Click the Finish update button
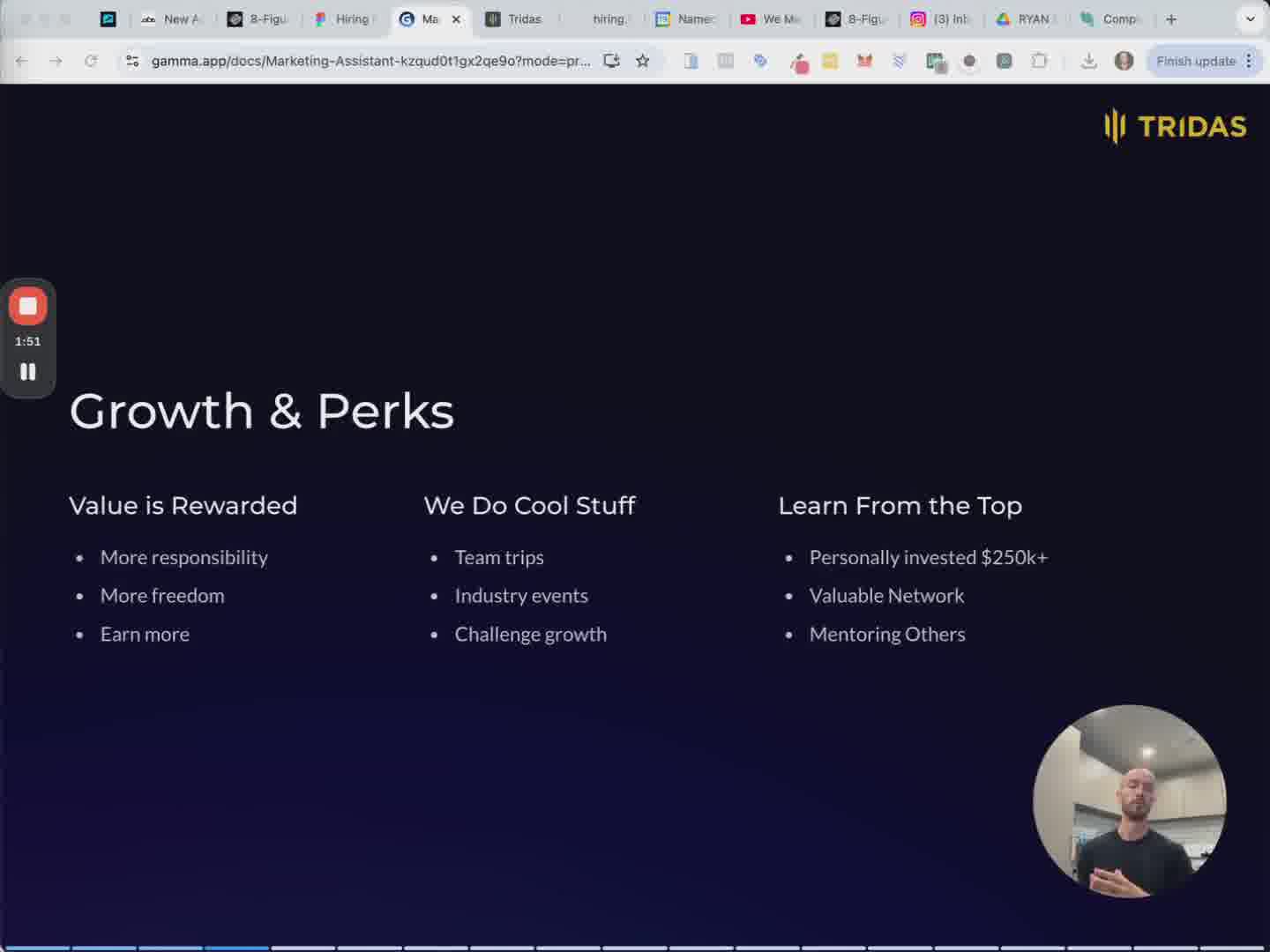Viewport: 1270px width, 952px height. [1196, 61]
